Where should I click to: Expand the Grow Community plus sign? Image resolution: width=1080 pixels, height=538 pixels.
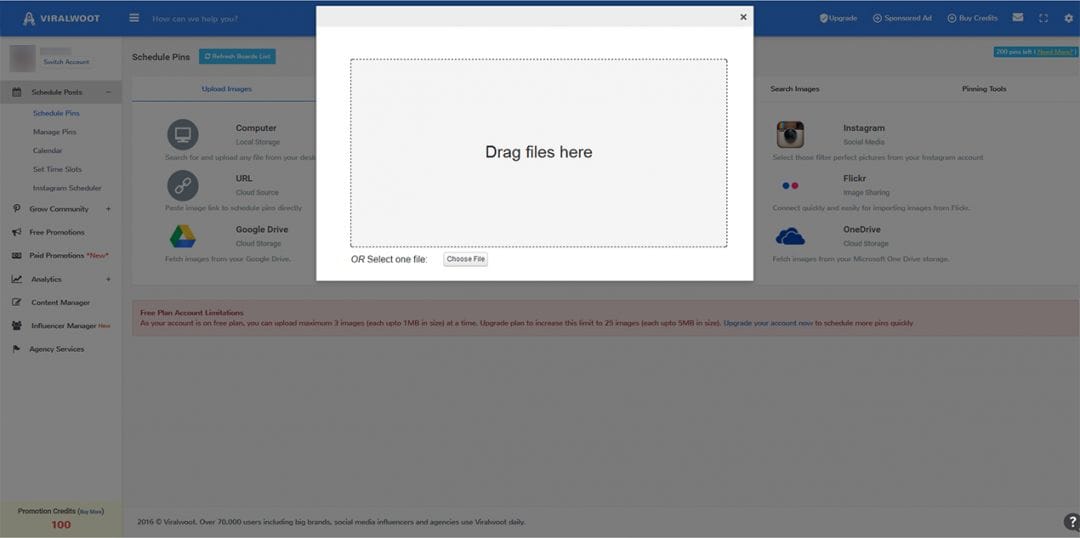[x=108, y=209]
